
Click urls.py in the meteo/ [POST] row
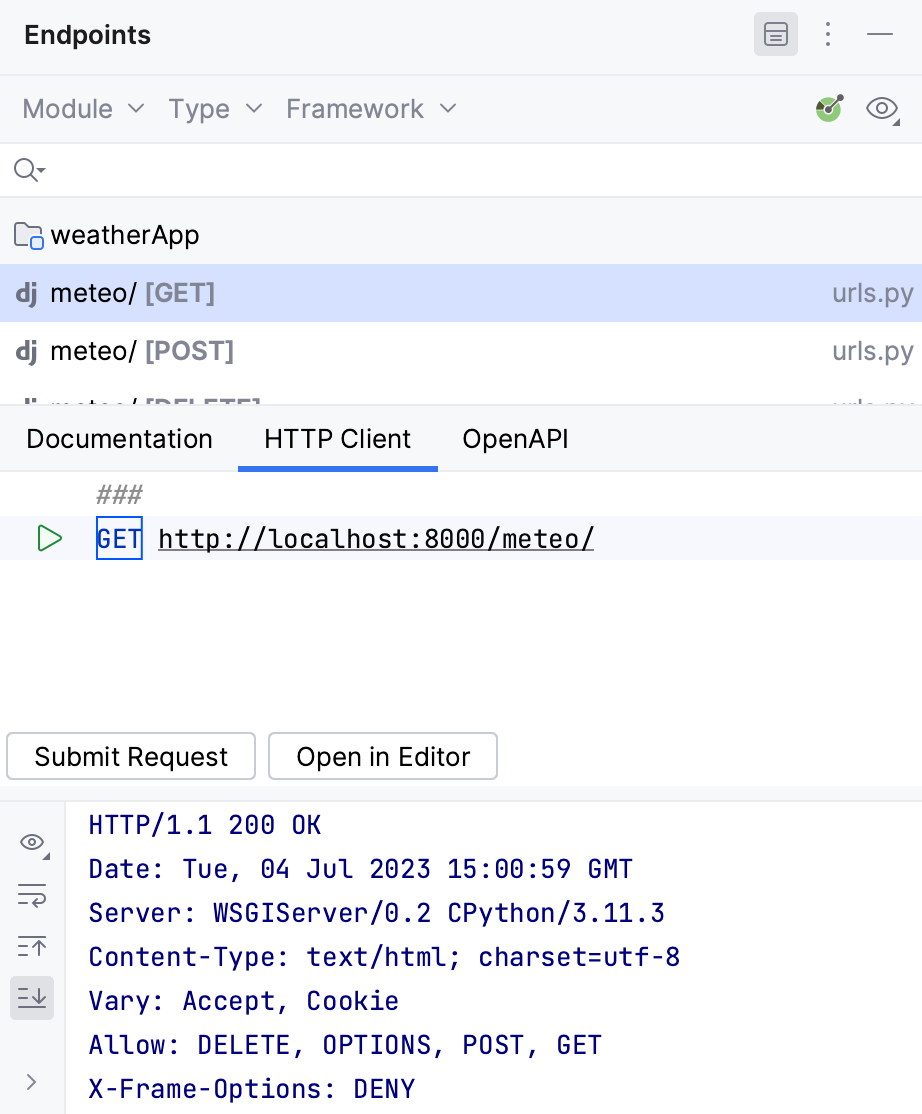[872, 351]
